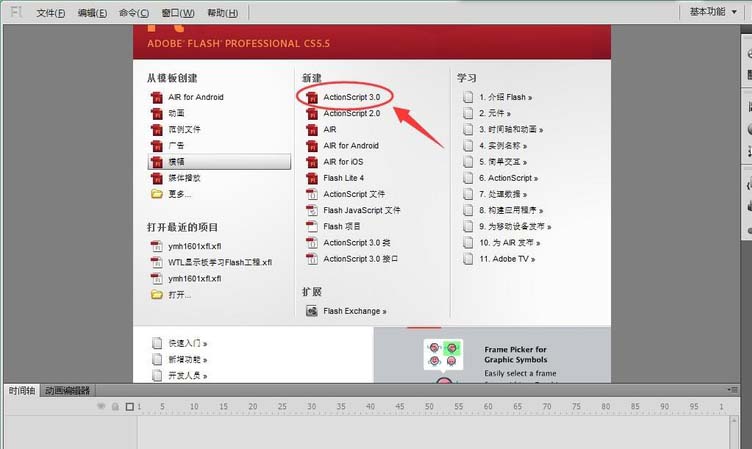Open tutorial 1. 介绍 Flash
Viewport: 752px width, 449px height.
point(505,97)
